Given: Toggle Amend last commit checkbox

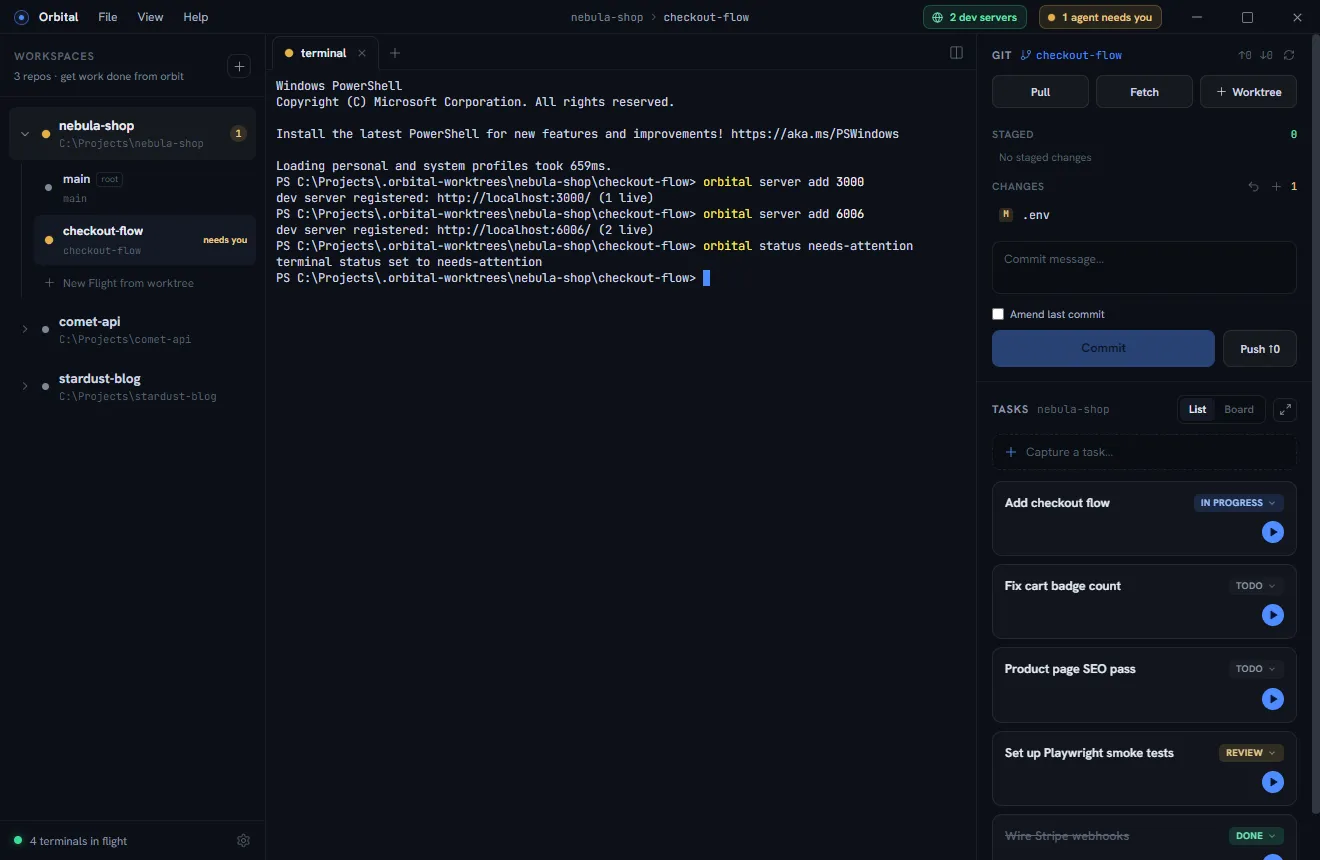Looking at the screenshot, I should click(x=998, y=314).
